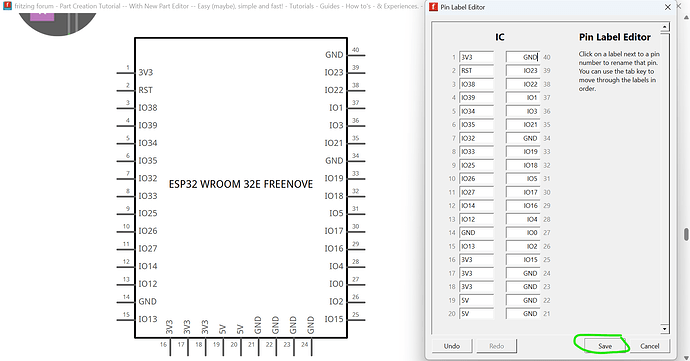The width and height of the screenshot is (690, 361).
Task: Select the pin 40 GND label field
Action: (523, 57)
